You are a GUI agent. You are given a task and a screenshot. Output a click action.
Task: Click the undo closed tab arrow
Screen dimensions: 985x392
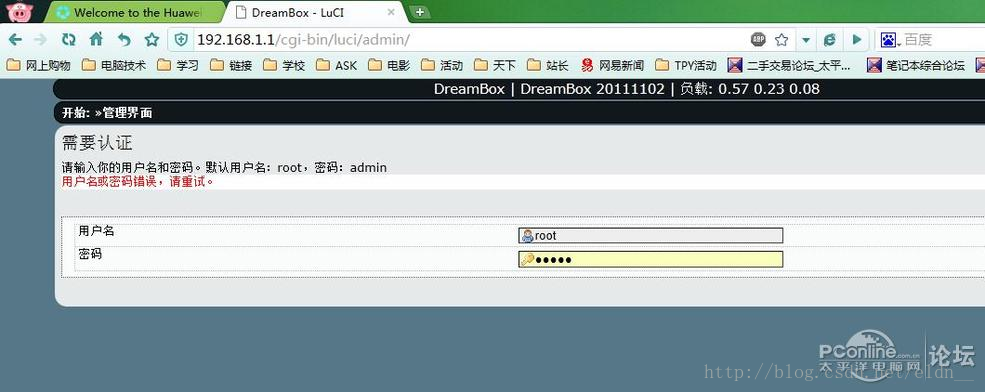124,40
